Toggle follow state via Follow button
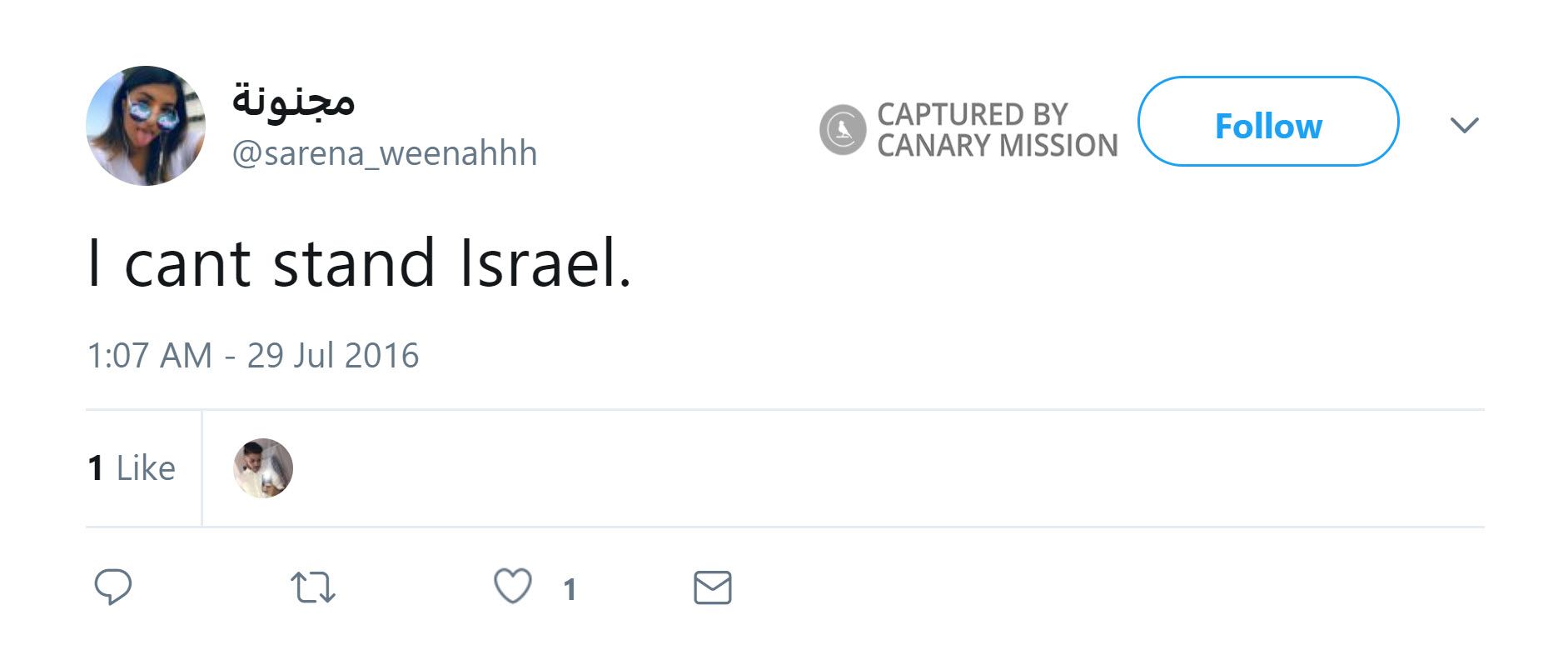Viewport: 1568px width, 670px height. [x=1268, y=125]
